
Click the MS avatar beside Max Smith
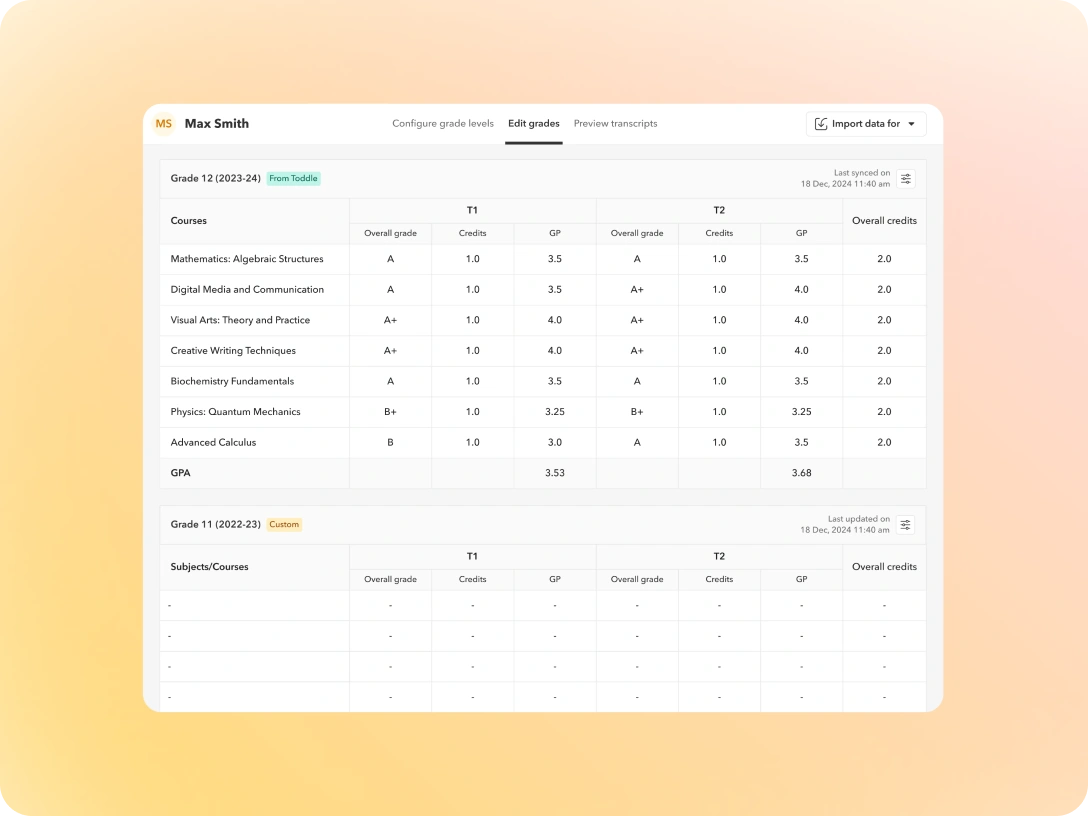click(x=163, y=124)
